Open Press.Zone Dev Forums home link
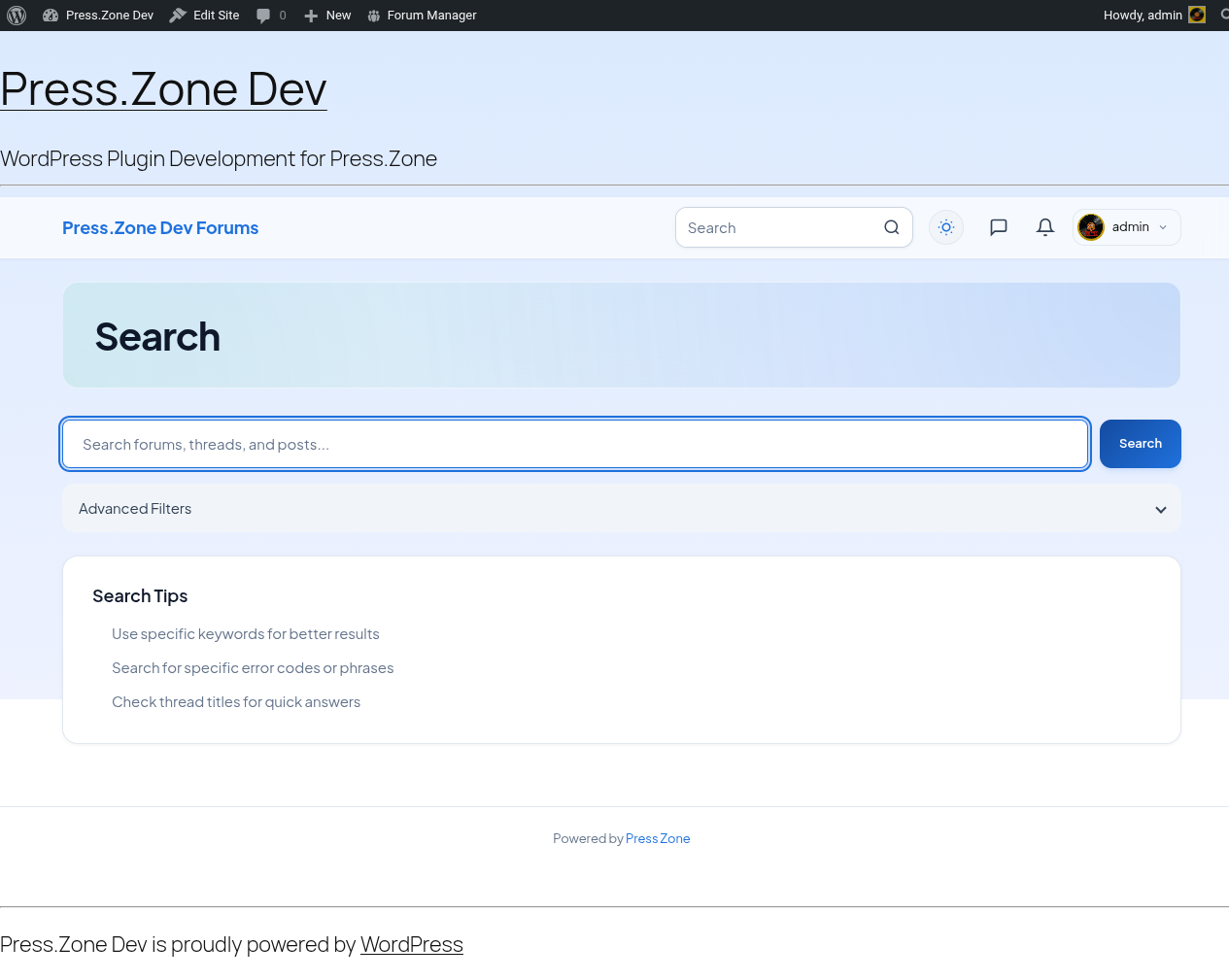Image resolution: width=1229 pixels, height=980 pixels. point(160,228)
